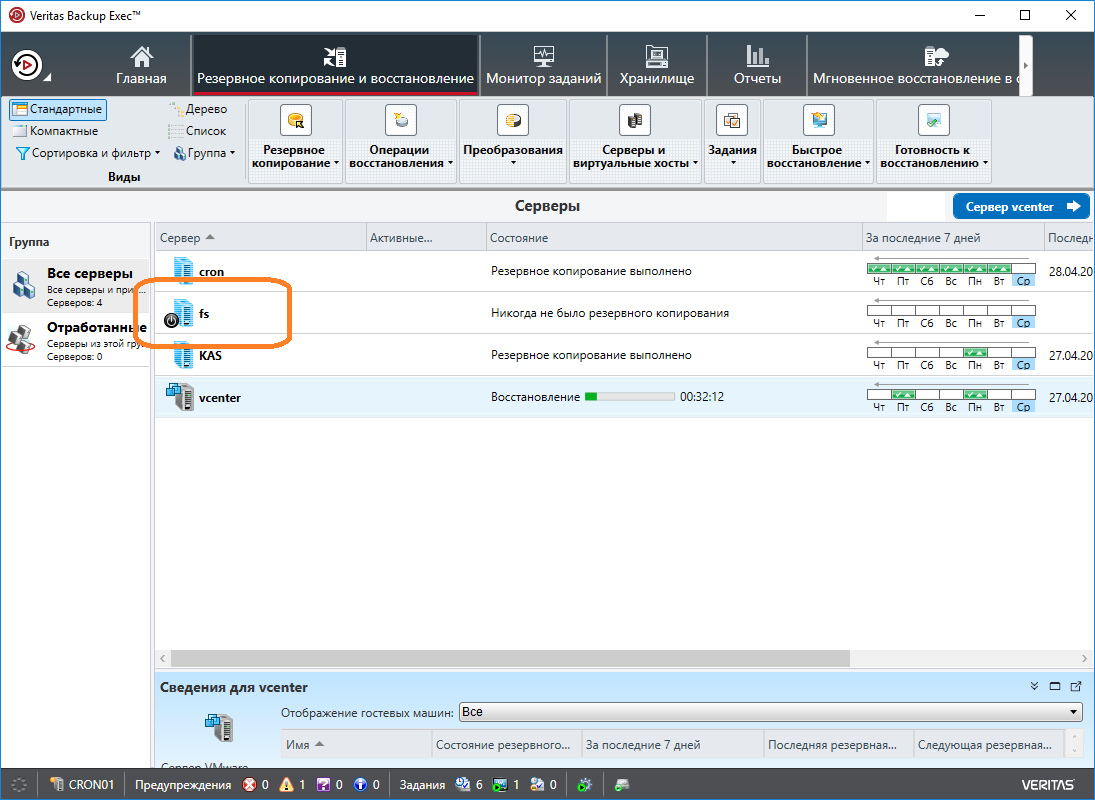Select the cron server icon
Screen dimensions: 1095x800
point(183,271)
